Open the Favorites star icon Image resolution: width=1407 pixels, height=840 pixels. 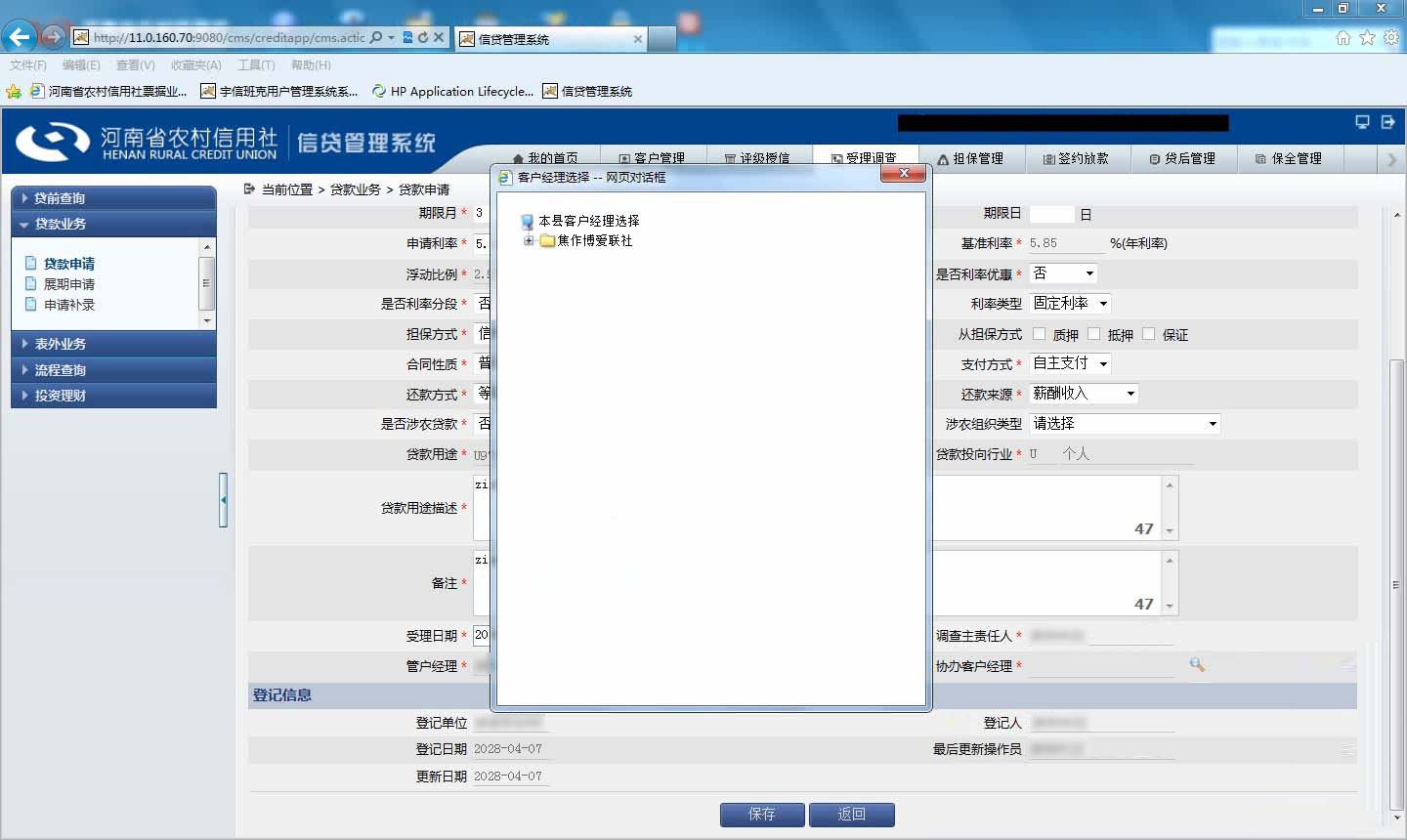[1368, 37]
